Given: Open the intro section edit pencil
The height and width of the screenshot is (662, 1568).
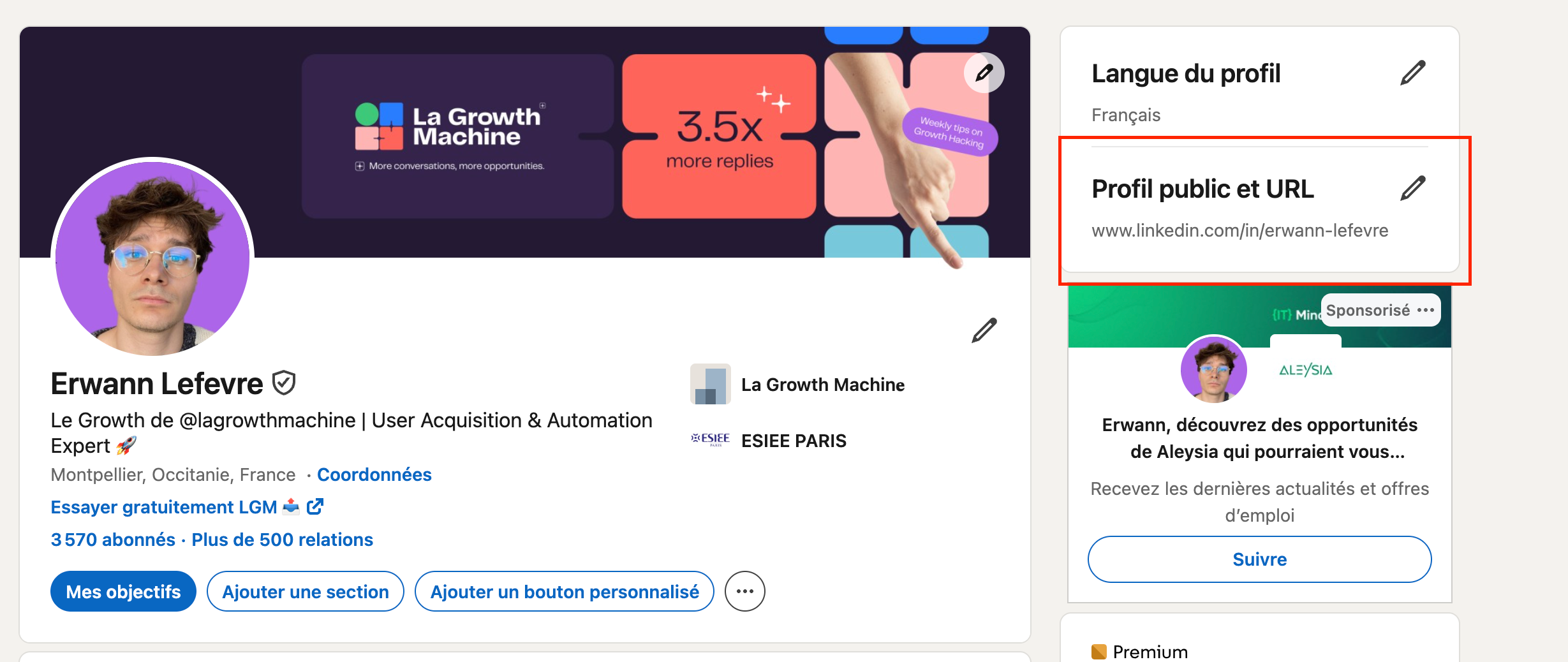Looking at the screenshot, I should [x=983, y=330].
